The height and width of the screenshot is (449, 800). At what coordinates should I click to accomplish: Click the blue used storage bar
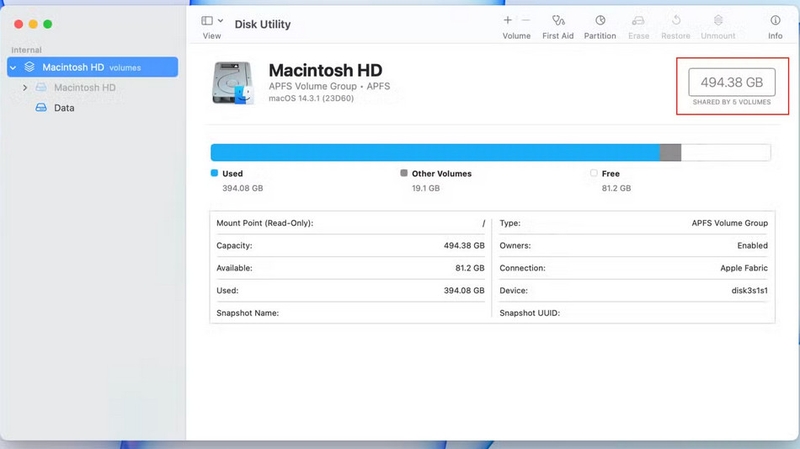435,153
